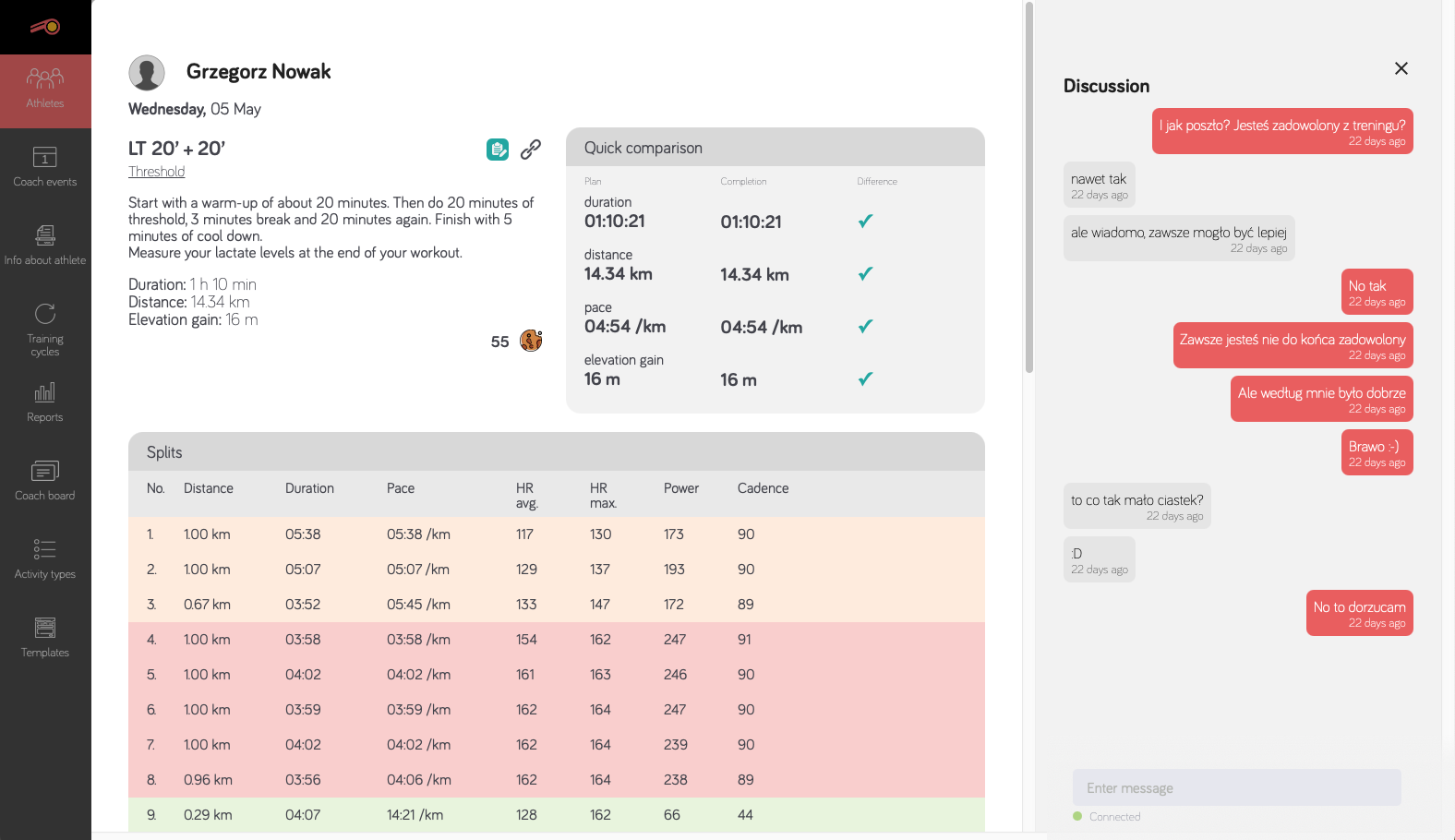The image size is (1455, 840).
Task: Open Activity types list
Action: [x=45, y=559]
